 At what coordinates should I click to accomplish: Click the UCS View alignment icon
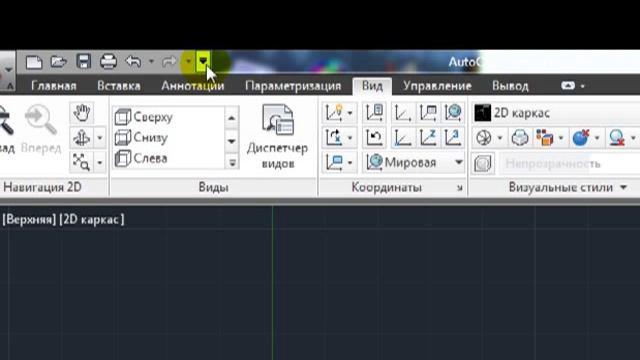(x=428, y=112)
